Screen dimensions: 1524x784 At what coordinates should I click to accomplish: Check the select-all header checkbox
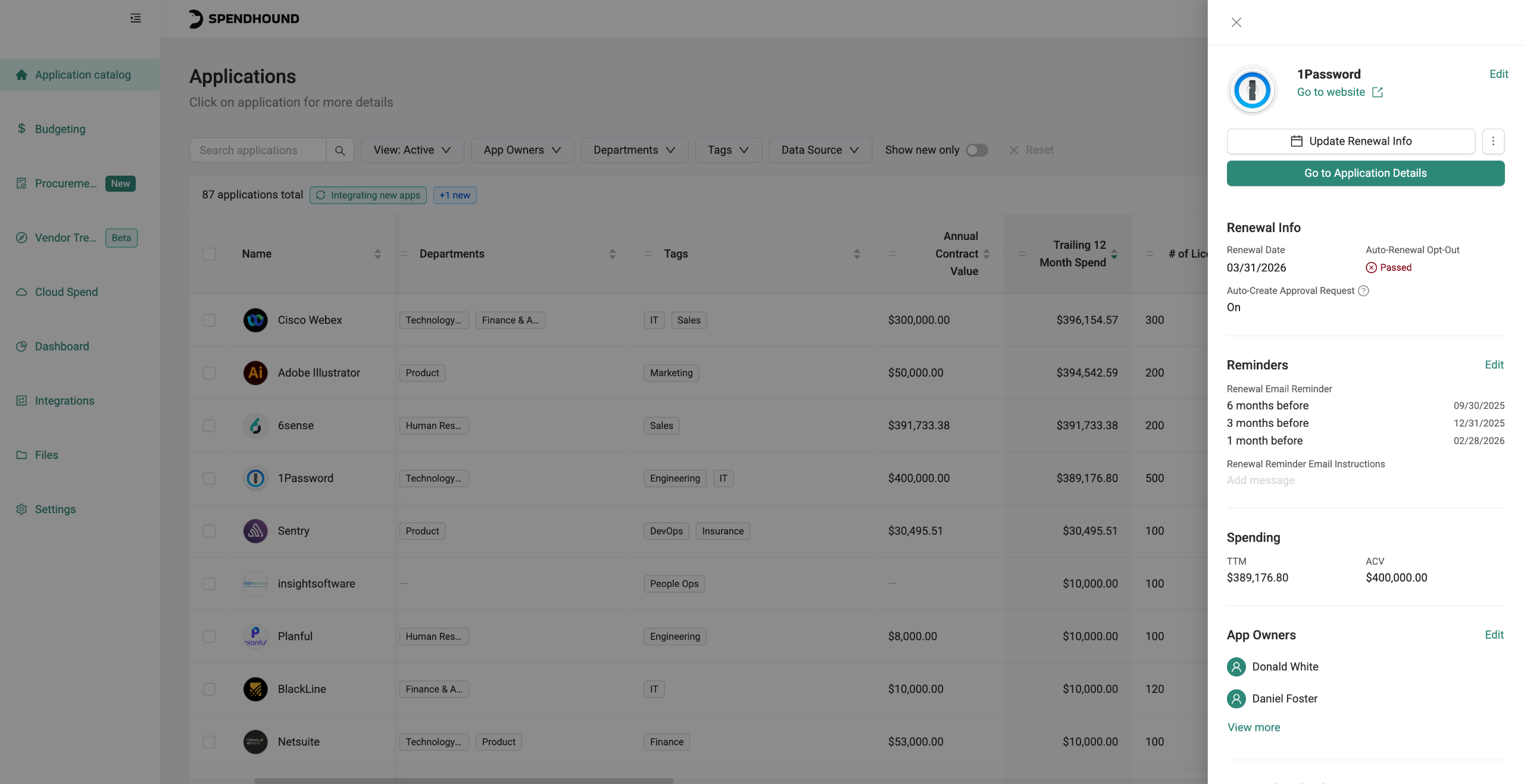[209, 254]
